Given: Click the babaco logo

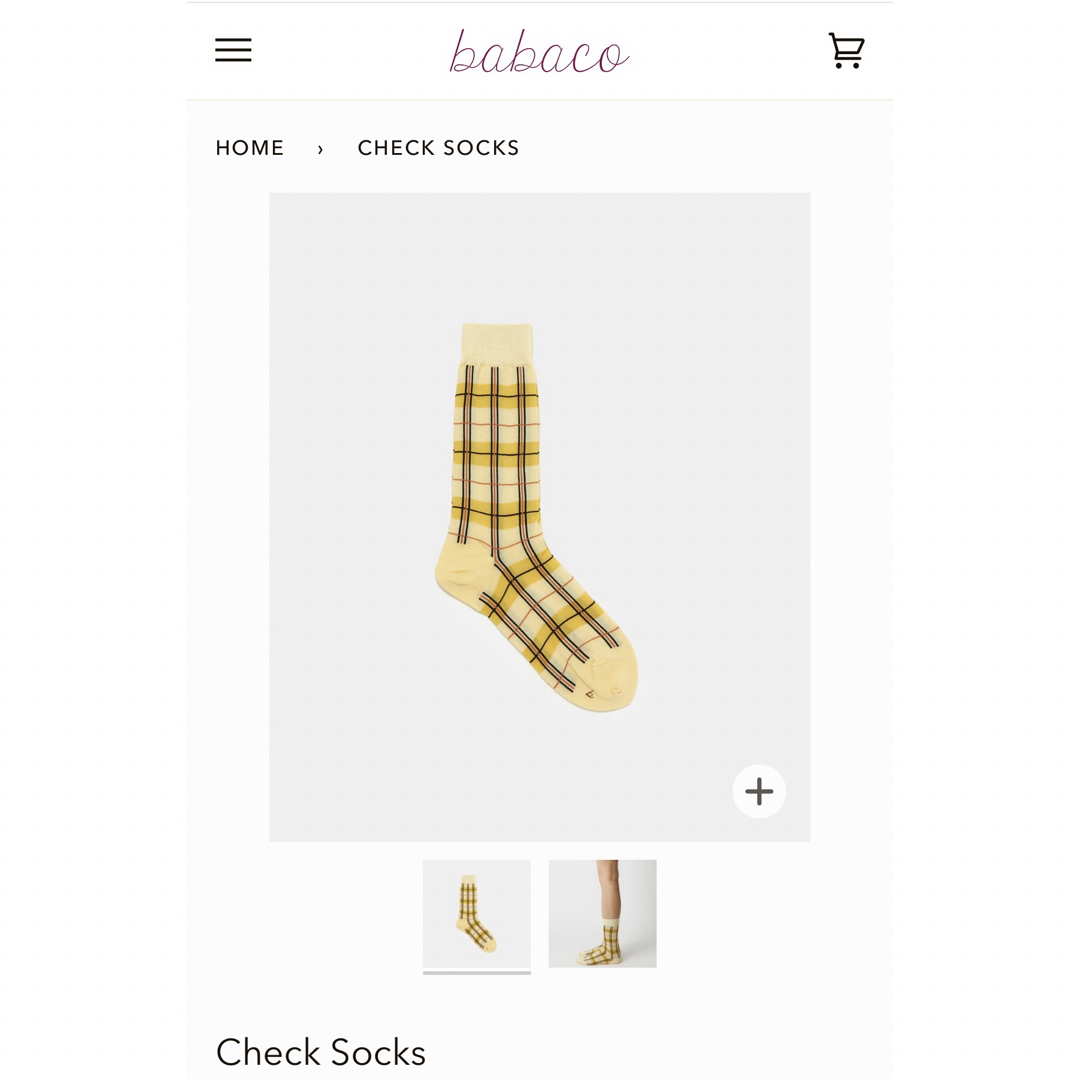Looking at the screenshot, I should pos(539,52).
